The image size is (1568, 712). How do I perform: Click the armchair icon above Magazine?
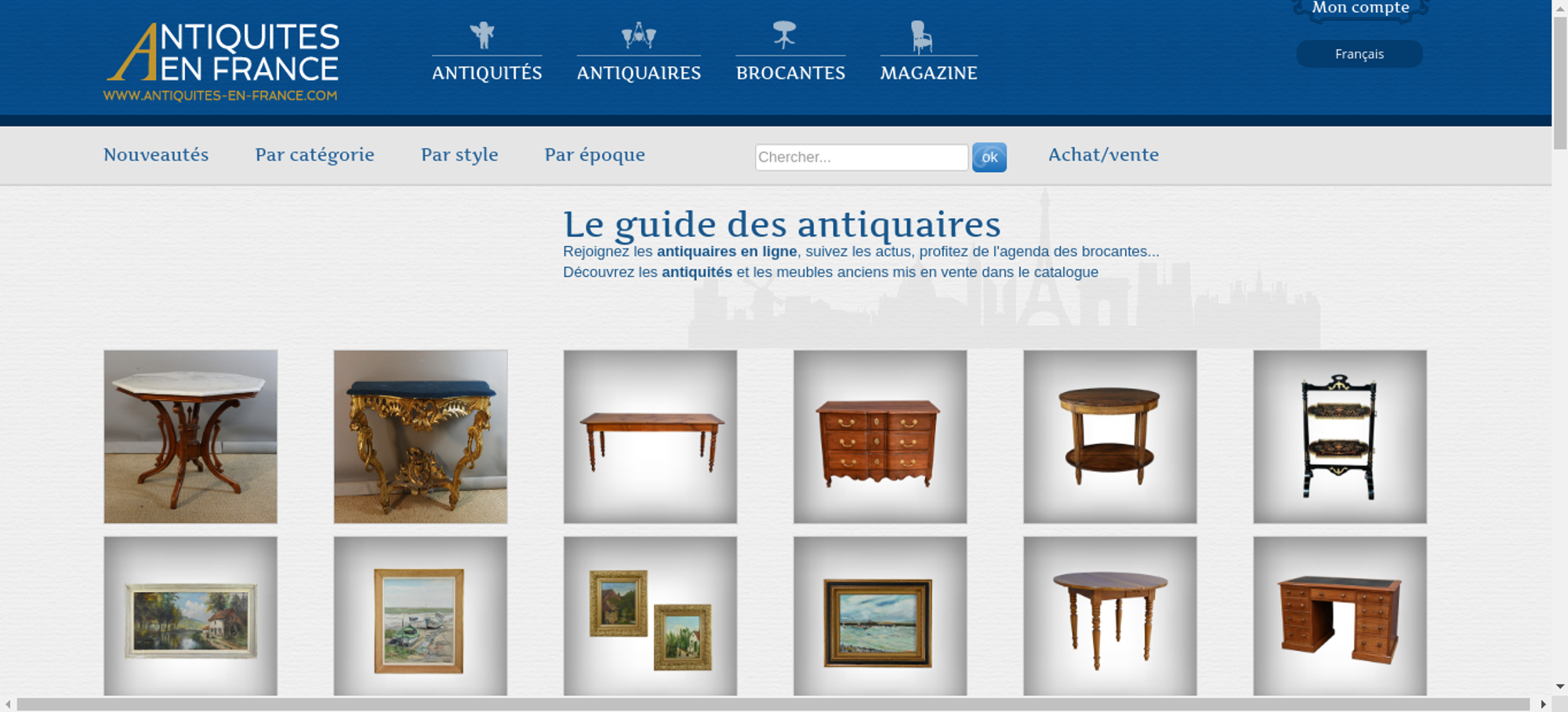click(921, 37)
